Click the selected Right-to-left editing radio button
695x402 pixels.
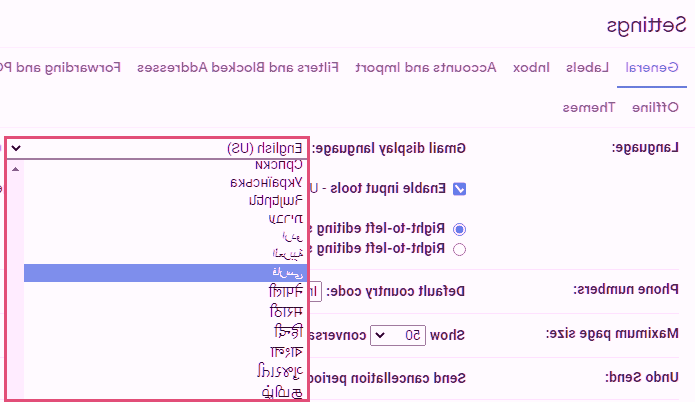click(x=460, y=229)
